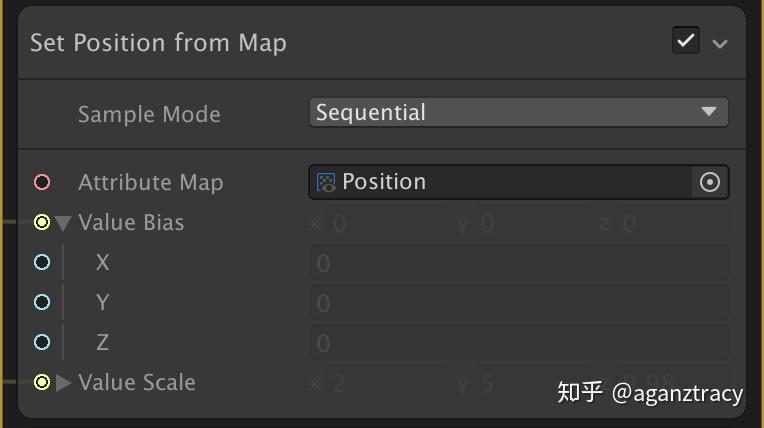Image resolution: width=764 pixels, height=428 pixels.
Task: Click the Attribute Map Position field
Action: click(x=500, y=182)
